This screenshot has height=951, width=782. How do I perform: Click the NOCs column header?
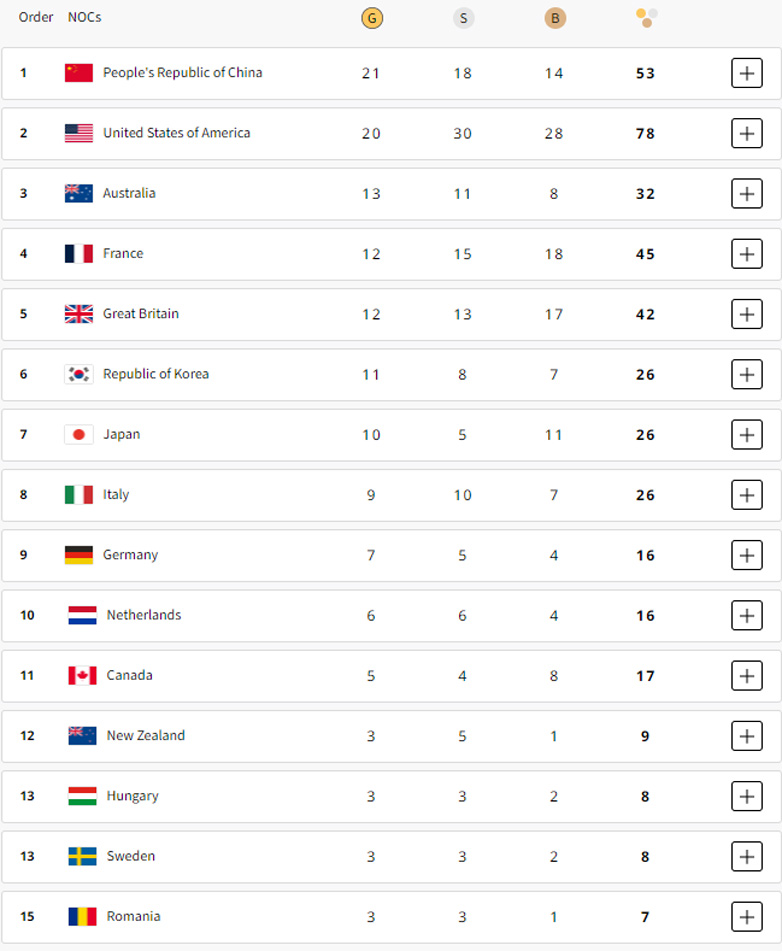[84, 17]
